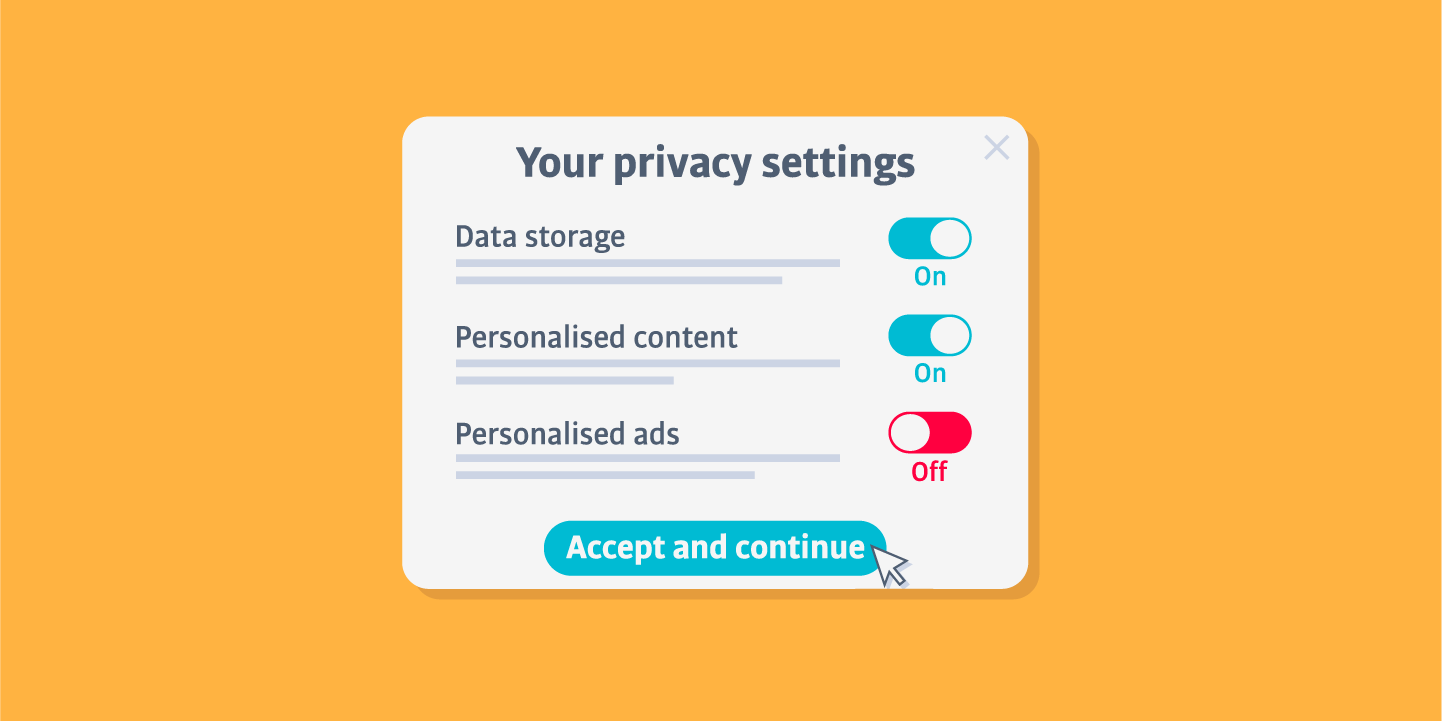Disable the Personalised content switch
The width and height of the screenshot is (1442, 721).
tap(930, 335)
